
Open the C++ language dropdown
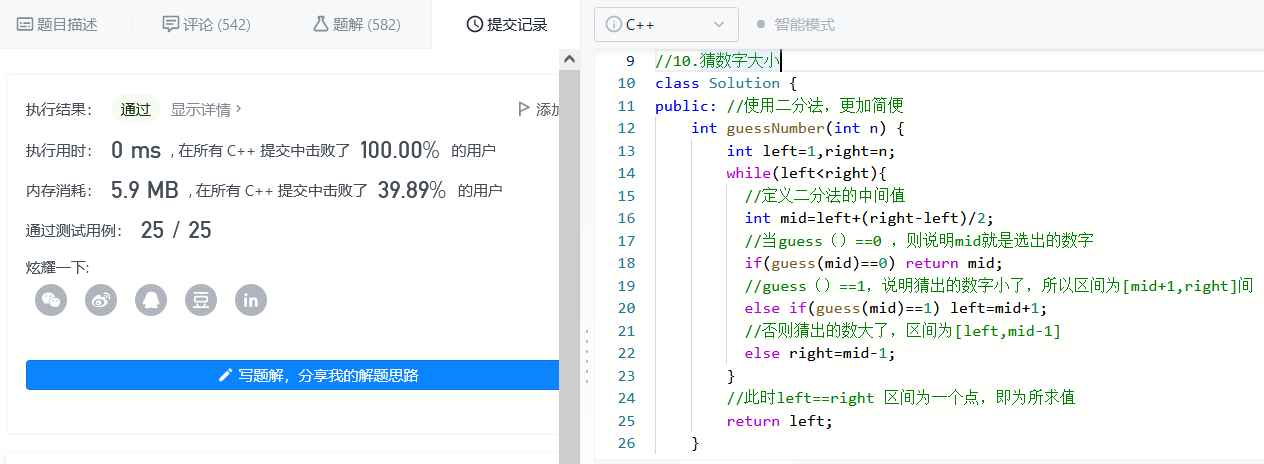click(x=666, y=24)
